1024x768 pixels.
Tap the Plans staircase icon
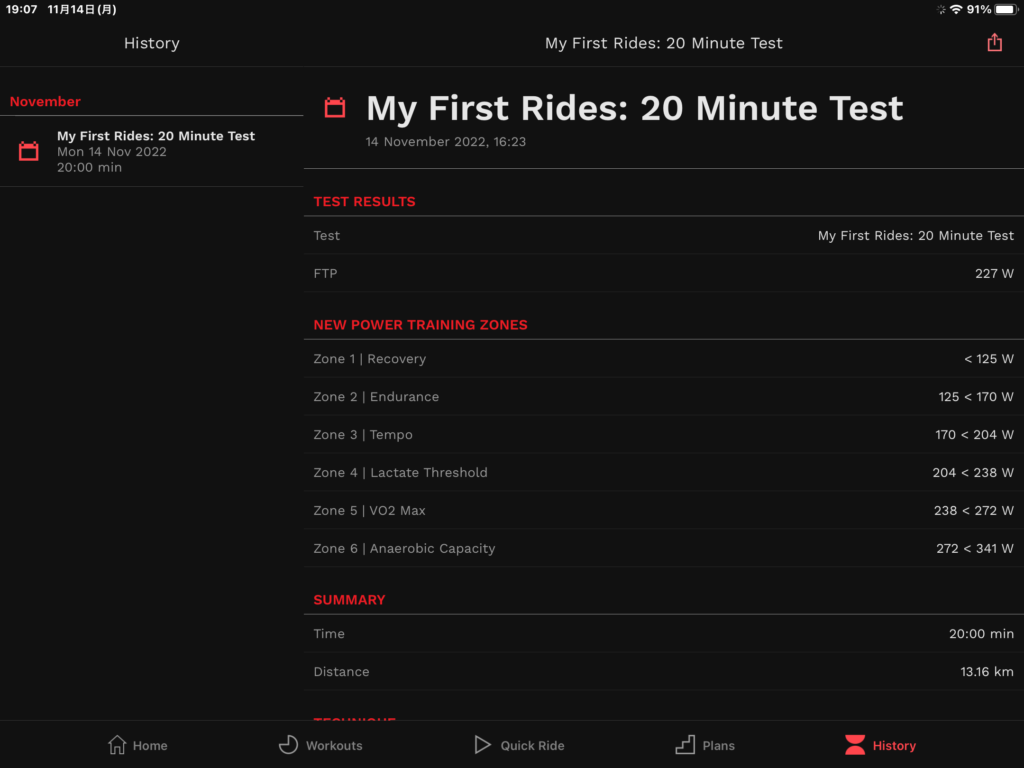coord(685,745)
